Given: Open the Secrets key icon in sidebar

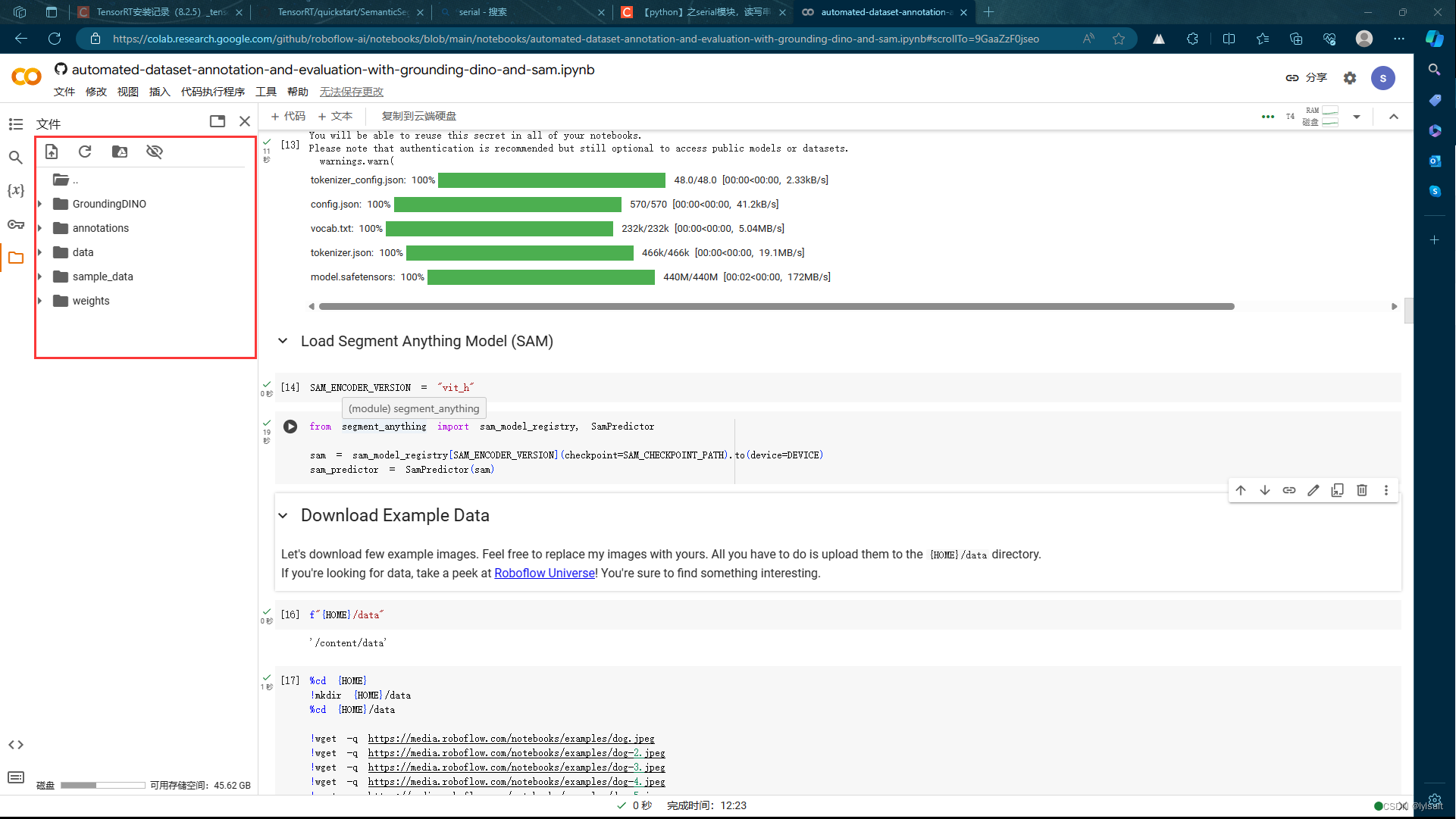Looking at the screenshot, I should click(x=16, y=224).
